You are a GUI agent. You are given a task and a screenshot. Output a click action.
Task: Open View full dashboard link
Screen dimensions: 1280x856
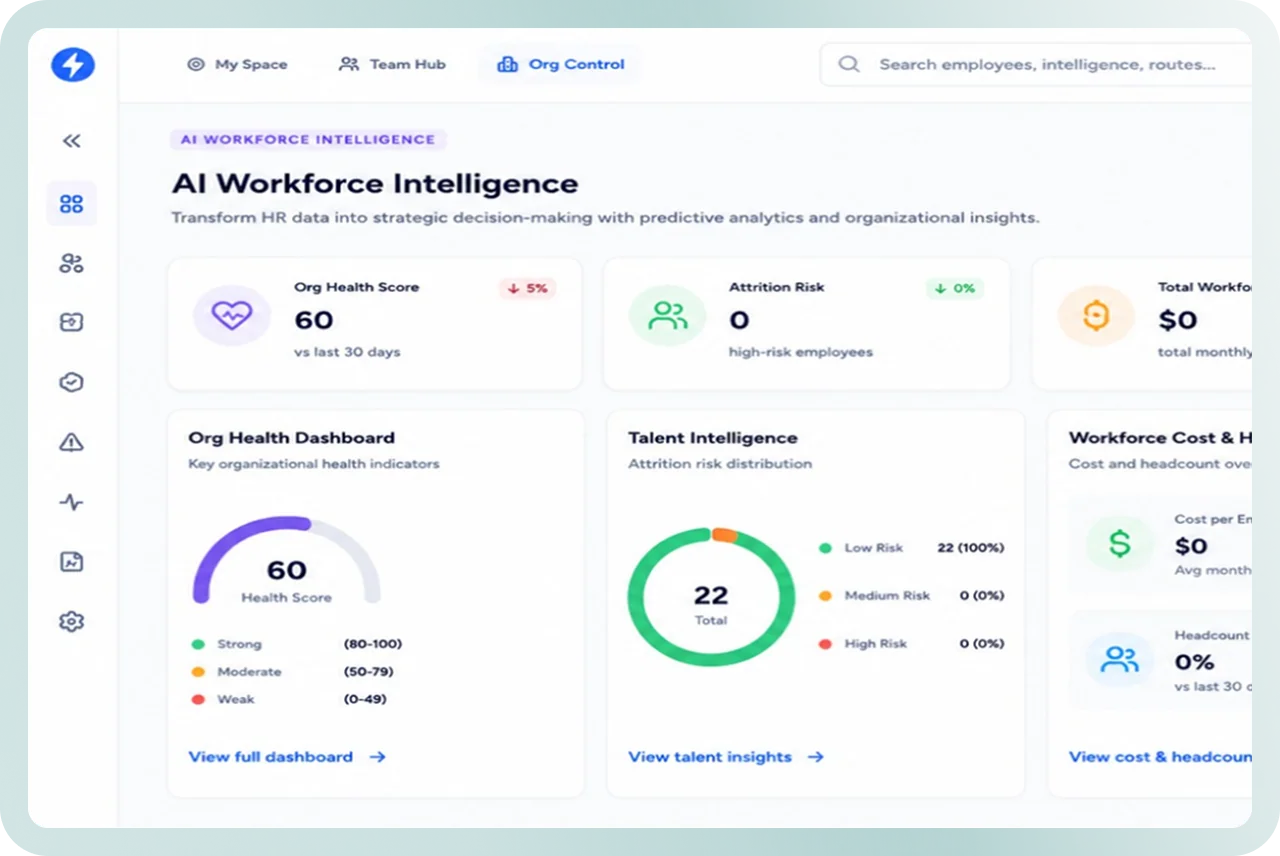[287, 757]
